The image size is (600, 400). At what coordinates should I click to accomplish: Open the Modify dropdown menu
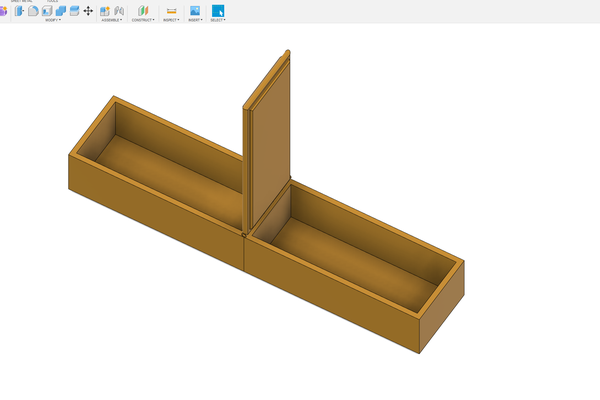(x=53, y=20)
